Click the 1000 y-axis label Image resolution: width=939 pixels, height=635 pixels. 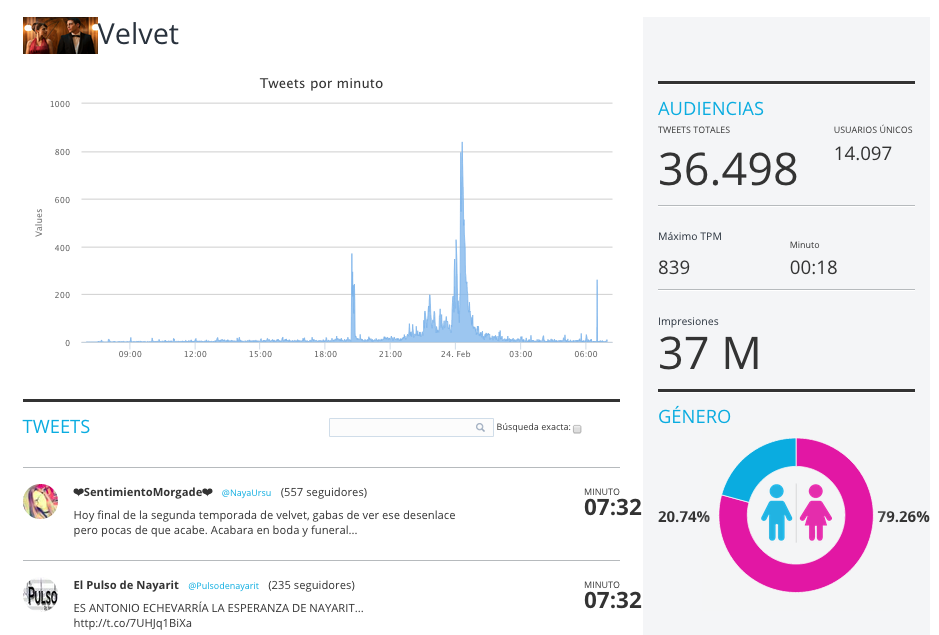coord(60,104)
